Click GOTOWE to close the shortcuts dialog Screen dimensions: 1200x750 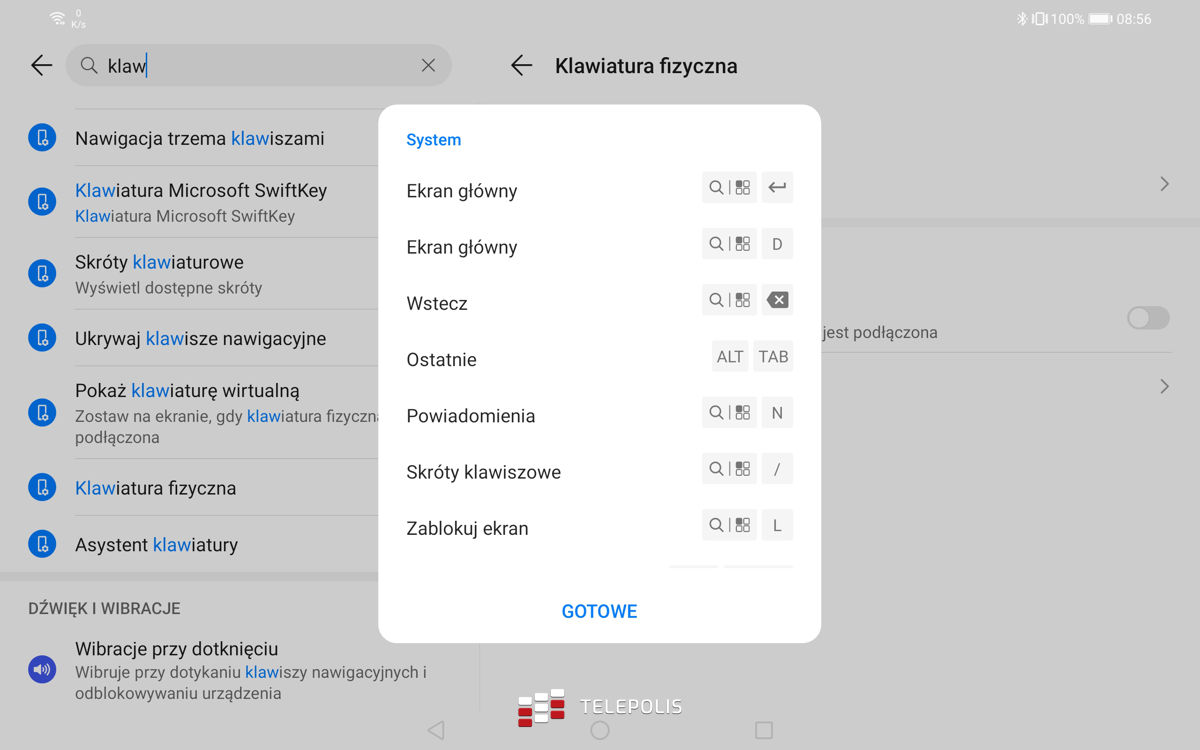click(599, 611)
